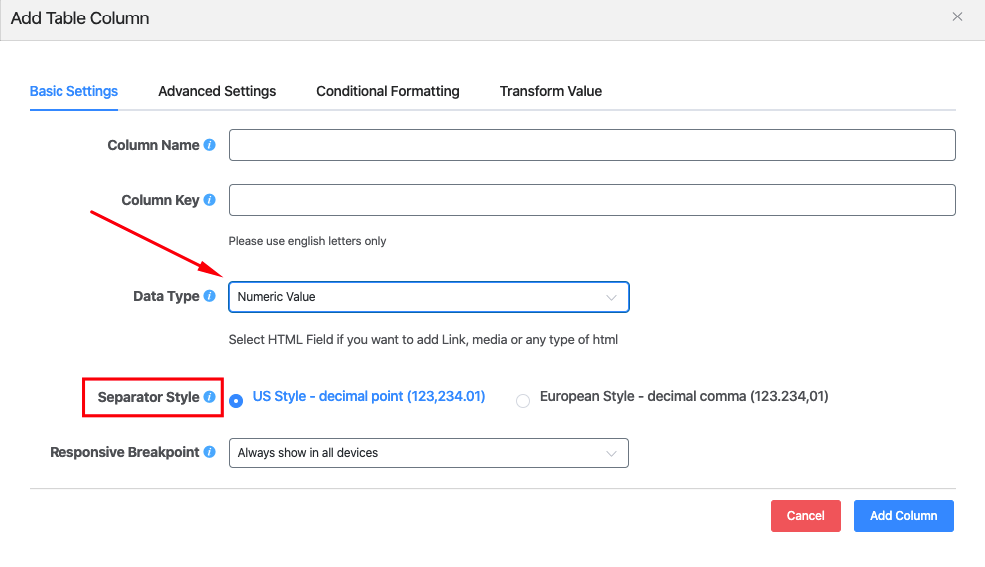The image size is (985, 567).
Task: Open the Conditional Formatting tab
Action: 388,91
